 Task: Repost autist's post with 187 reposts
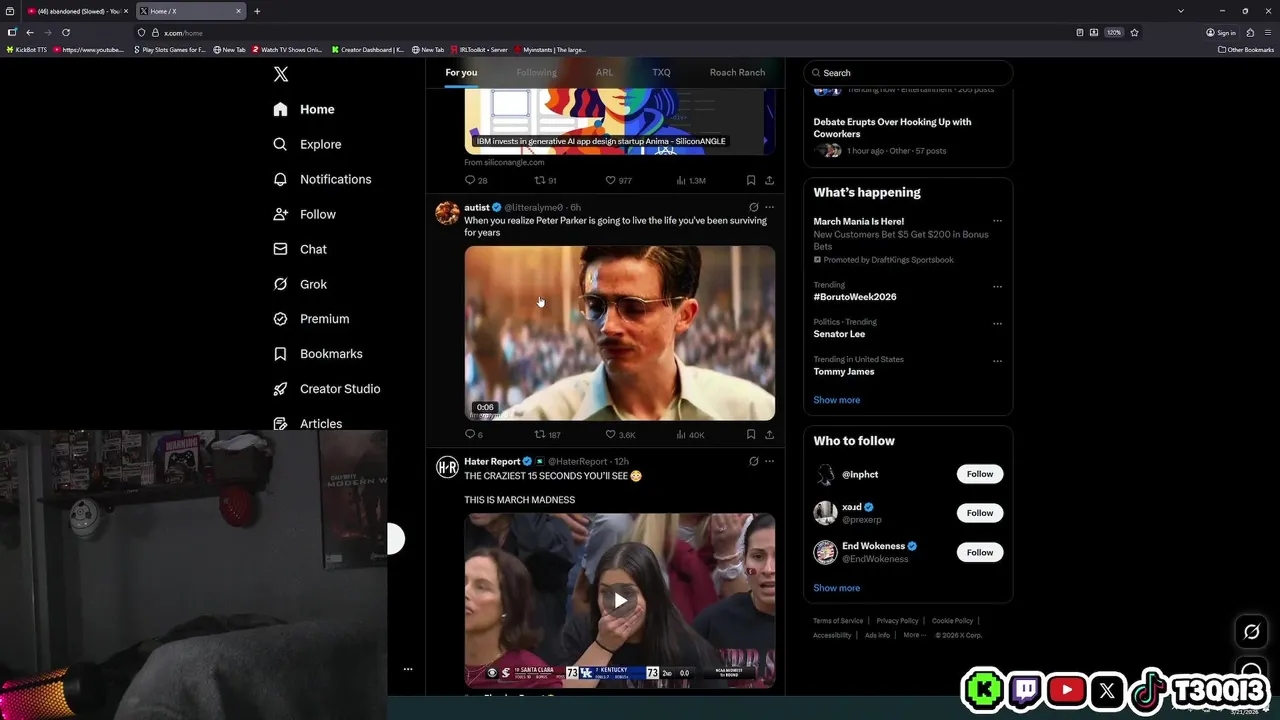[x=547, y=434]
